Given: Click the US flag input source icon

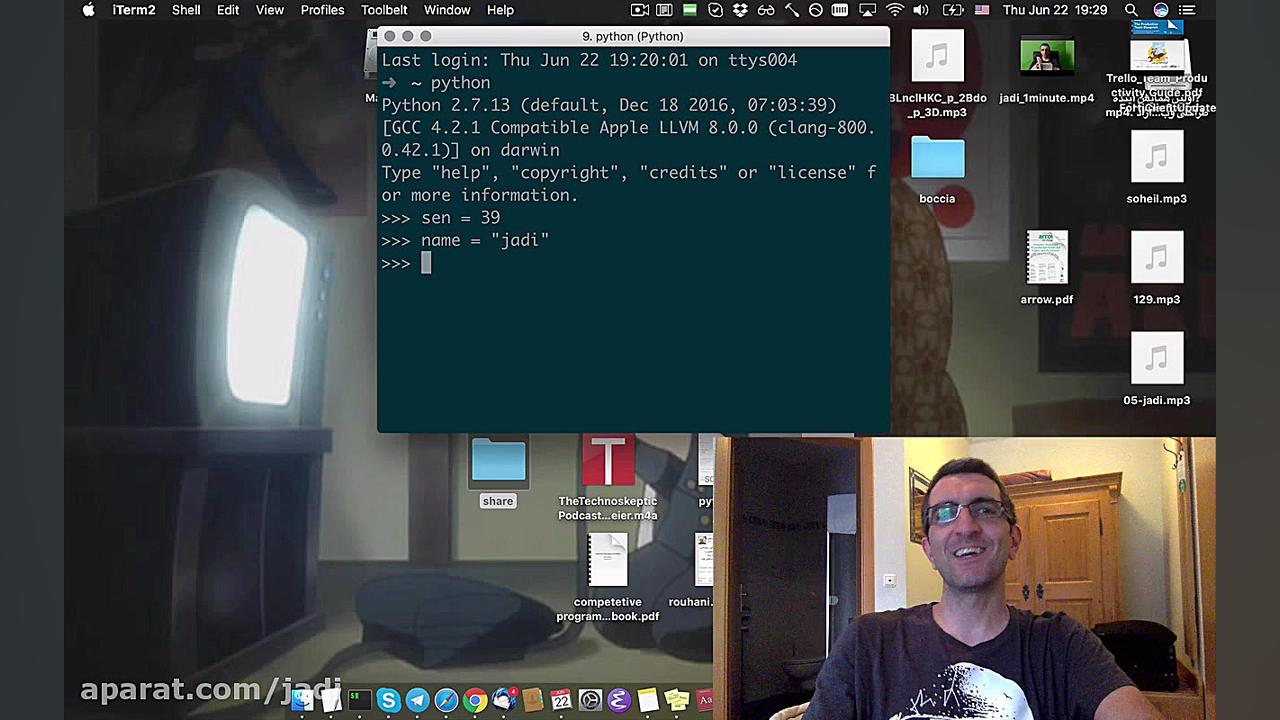Looking at the screenshot, I should [x=982, y=10].
